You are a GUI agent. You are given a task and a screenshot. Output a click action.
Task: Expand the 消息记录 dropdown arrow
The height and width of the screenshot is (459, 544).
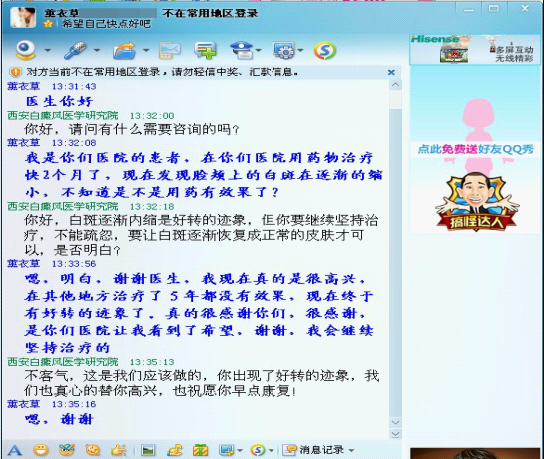[x=351, y=451]
